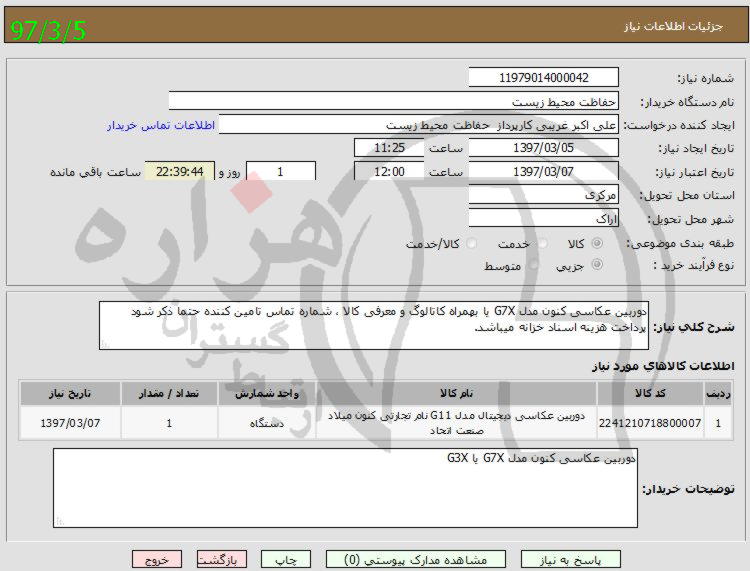Click the green 97/3/5 date label
The height and width of the screenshot is (571, 750).
pyautogui.click(x=48, y=31)
